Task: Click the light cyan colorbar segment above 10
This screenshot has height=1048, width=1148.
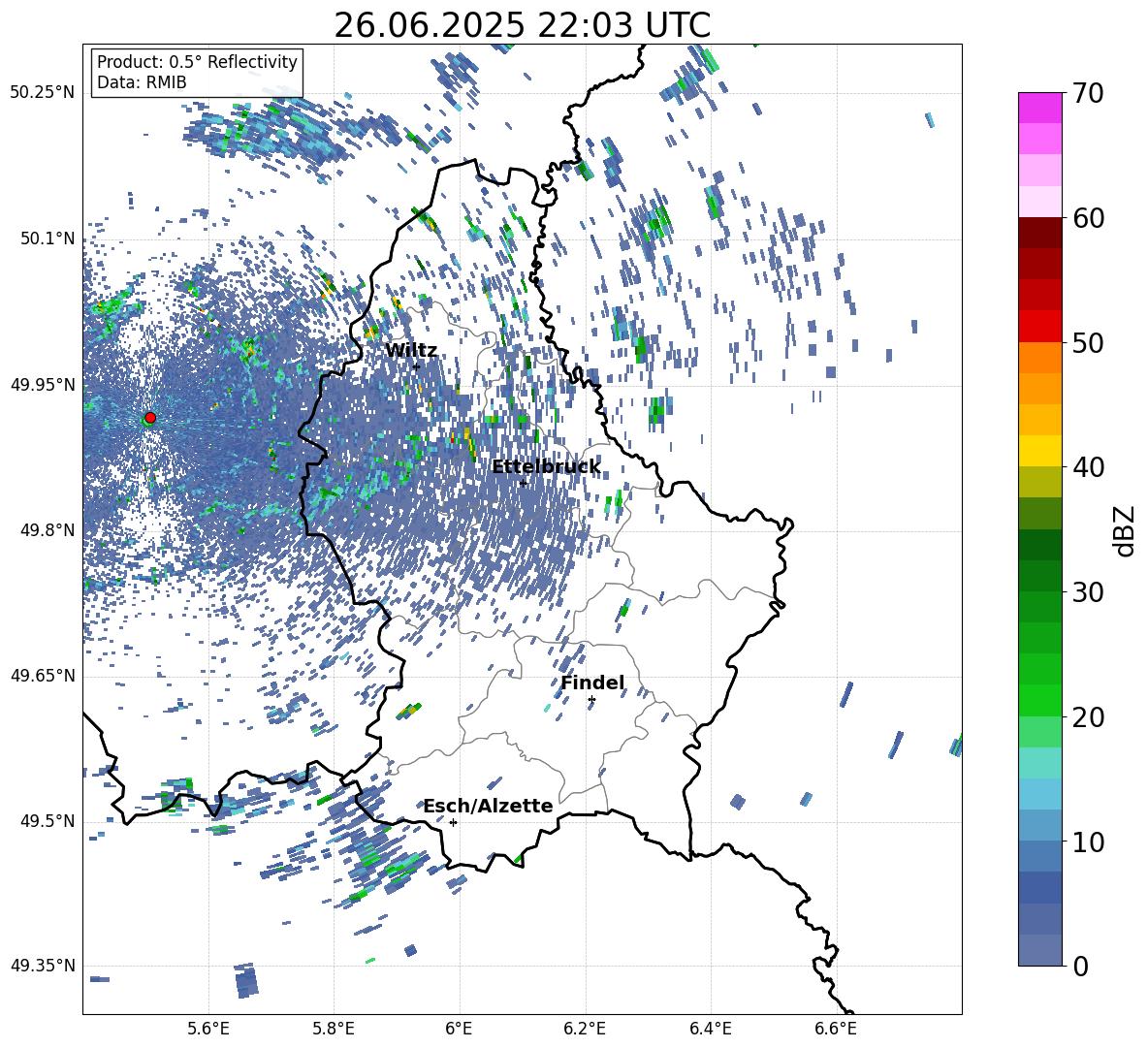Action: tap(1039, 794)
